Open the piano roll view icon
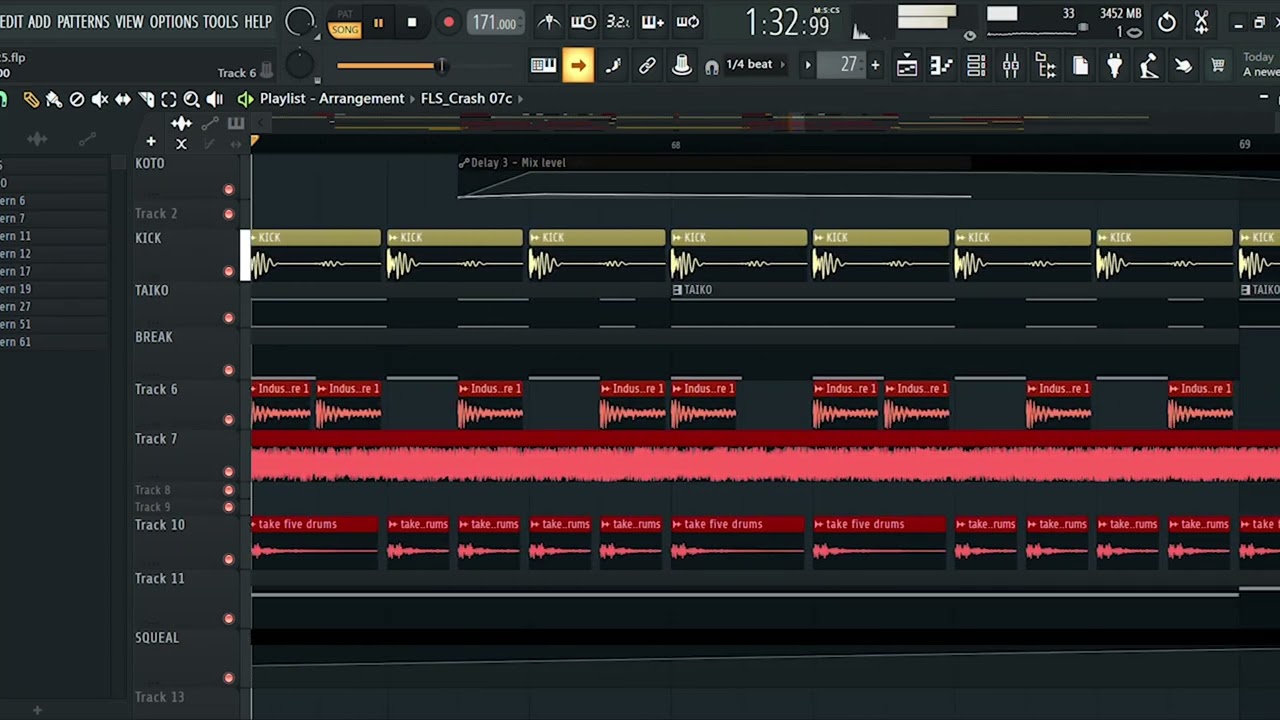The height and width of the screenshot is (720, 1280). pyautogui.click(x=941, y=66)
